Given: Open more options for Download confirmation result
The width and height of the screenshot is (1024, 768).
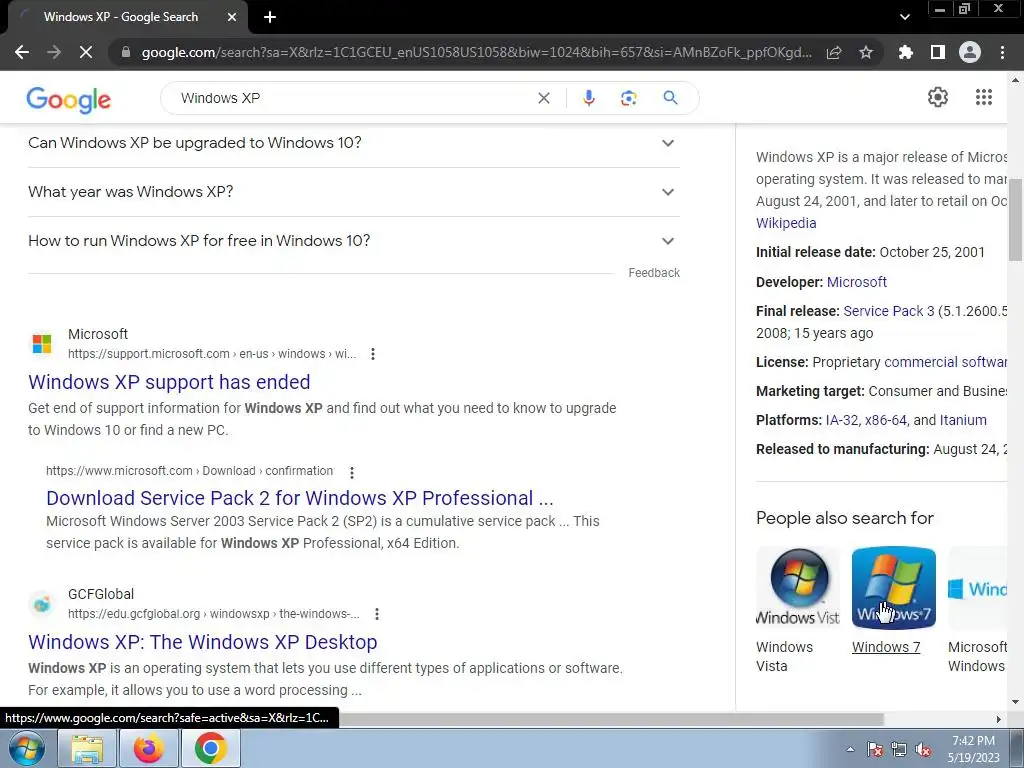Looking at the screenshot, I should coord(351,472).
